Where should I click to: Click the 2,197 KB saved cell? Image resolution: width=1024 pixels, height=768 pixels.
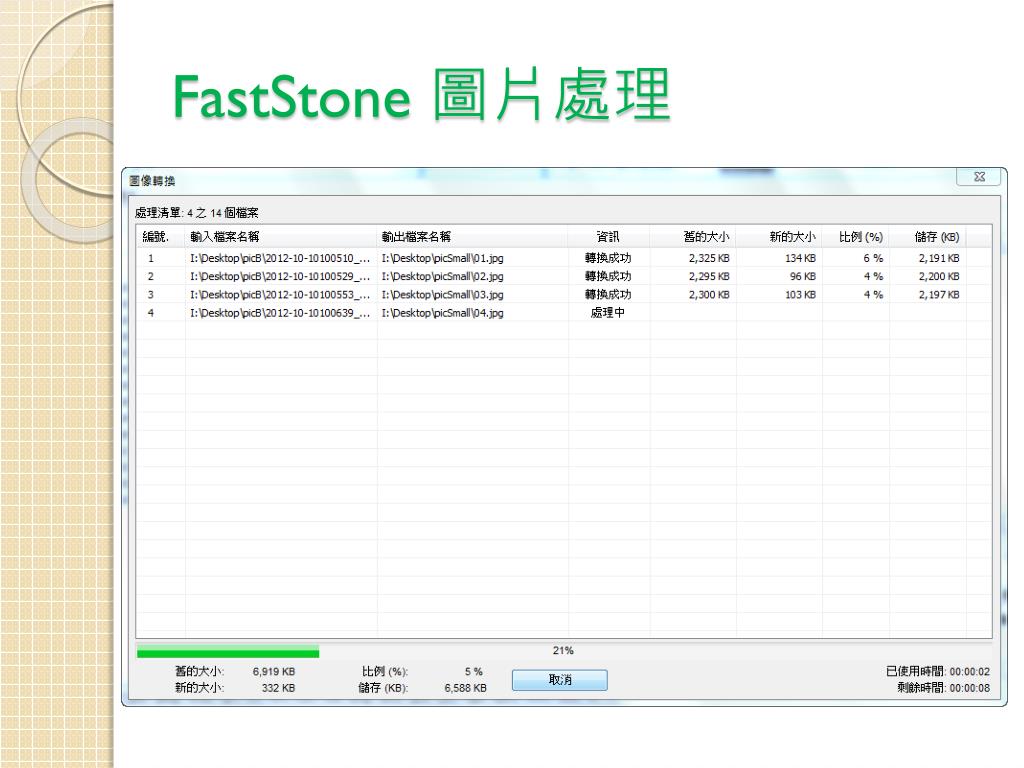click(939, 295)
